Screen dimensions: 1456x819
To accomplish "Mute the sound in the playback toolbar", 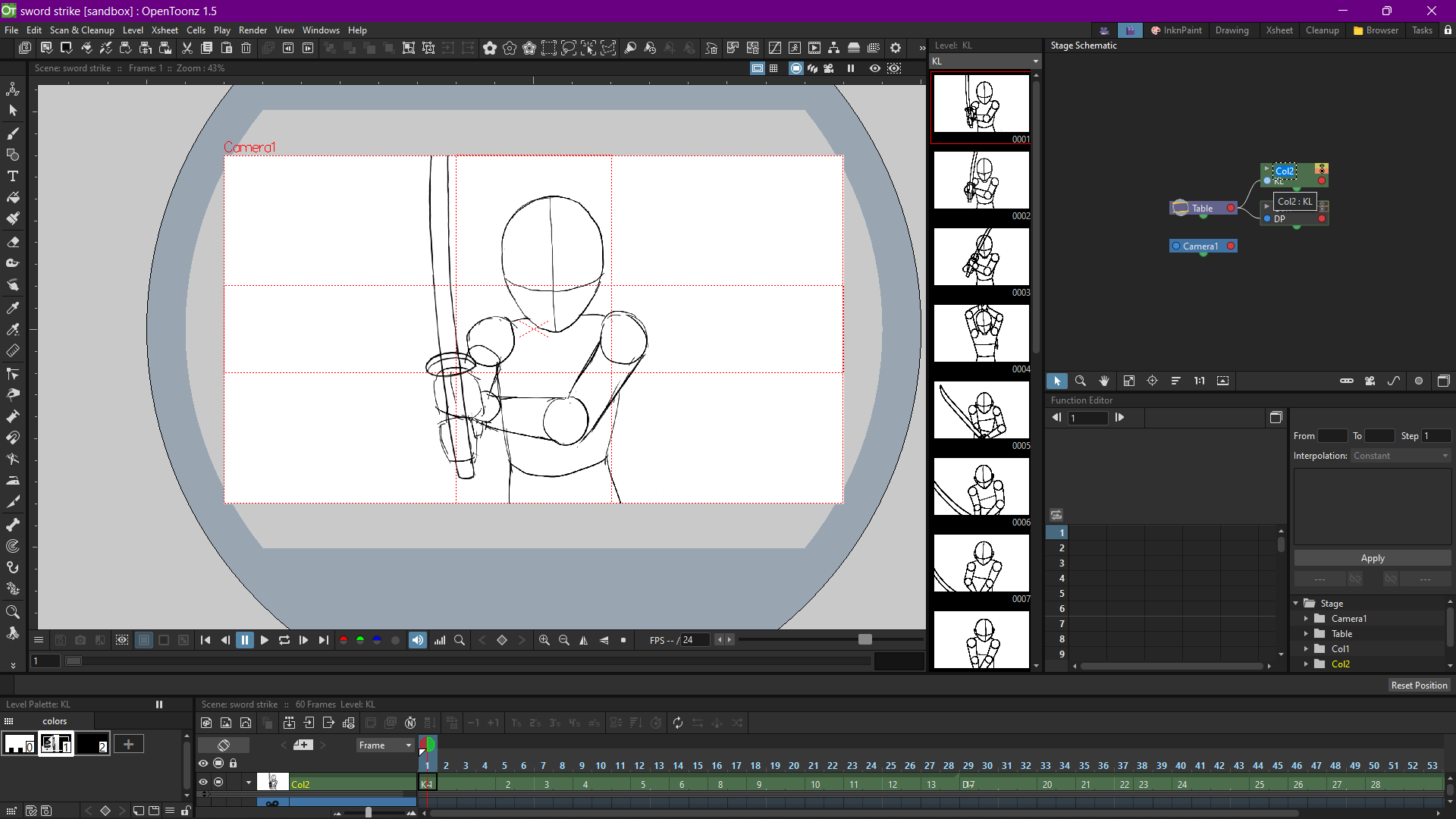I will pyautogui.click(x=417, y=639).
